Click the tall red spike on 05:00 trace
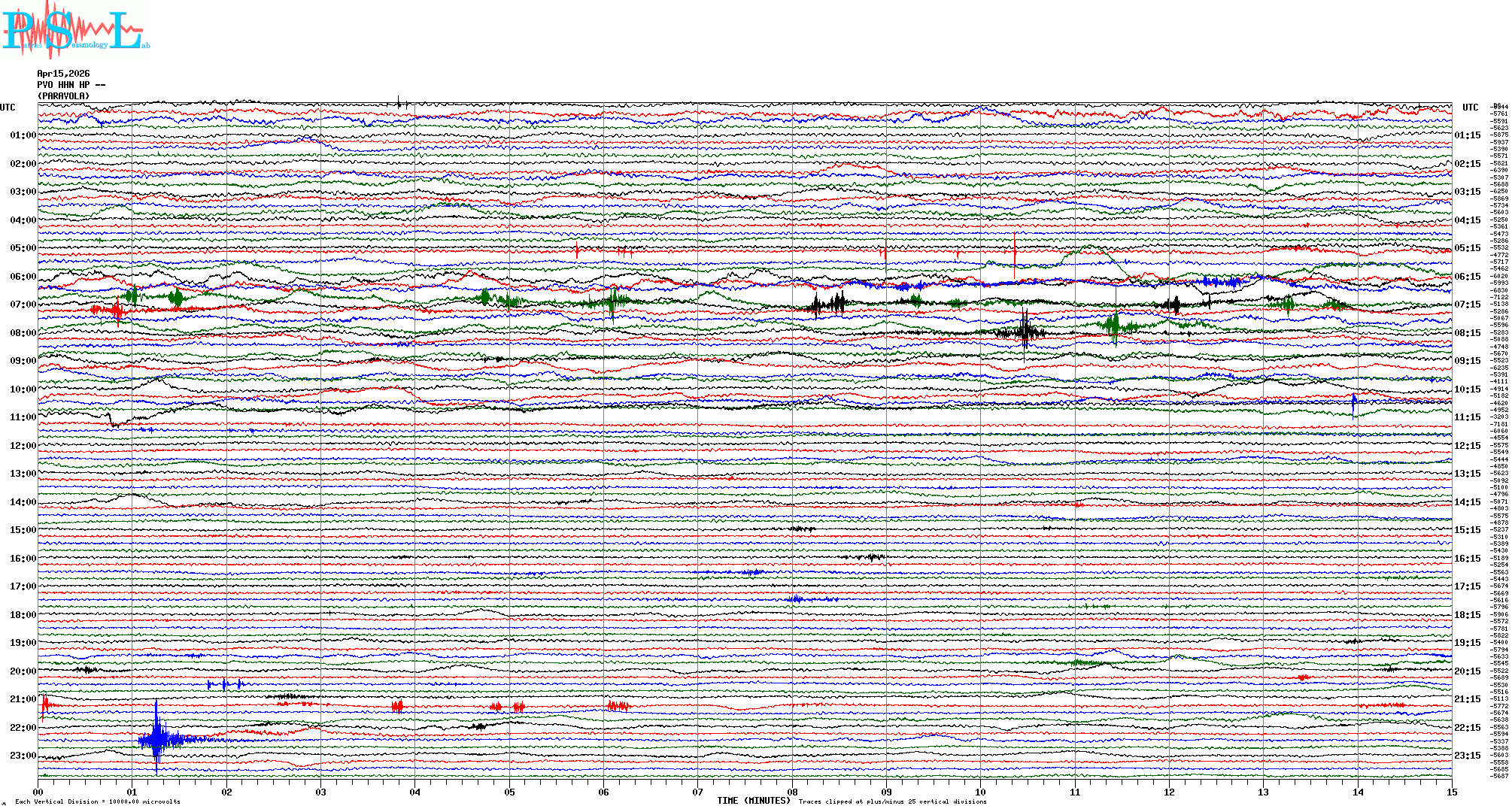This screenshot has width=1512, height=812. pos(1015,250)
